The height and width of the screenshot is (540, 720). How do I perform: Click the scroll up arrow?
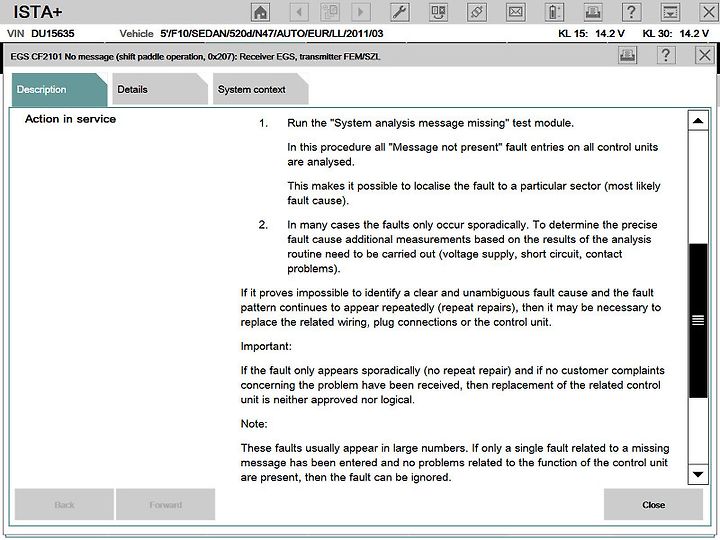coord(698,121)
